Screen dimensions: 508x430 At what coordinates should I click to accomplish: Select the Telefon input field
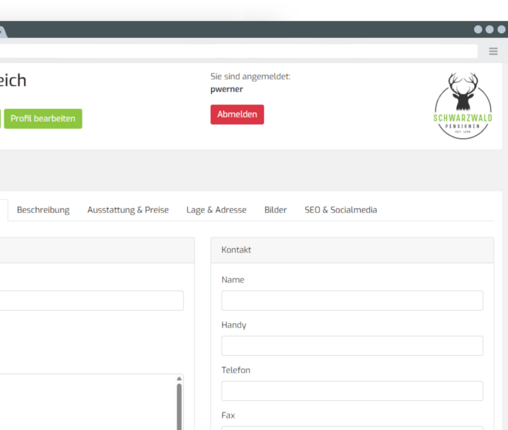point(352,391)
